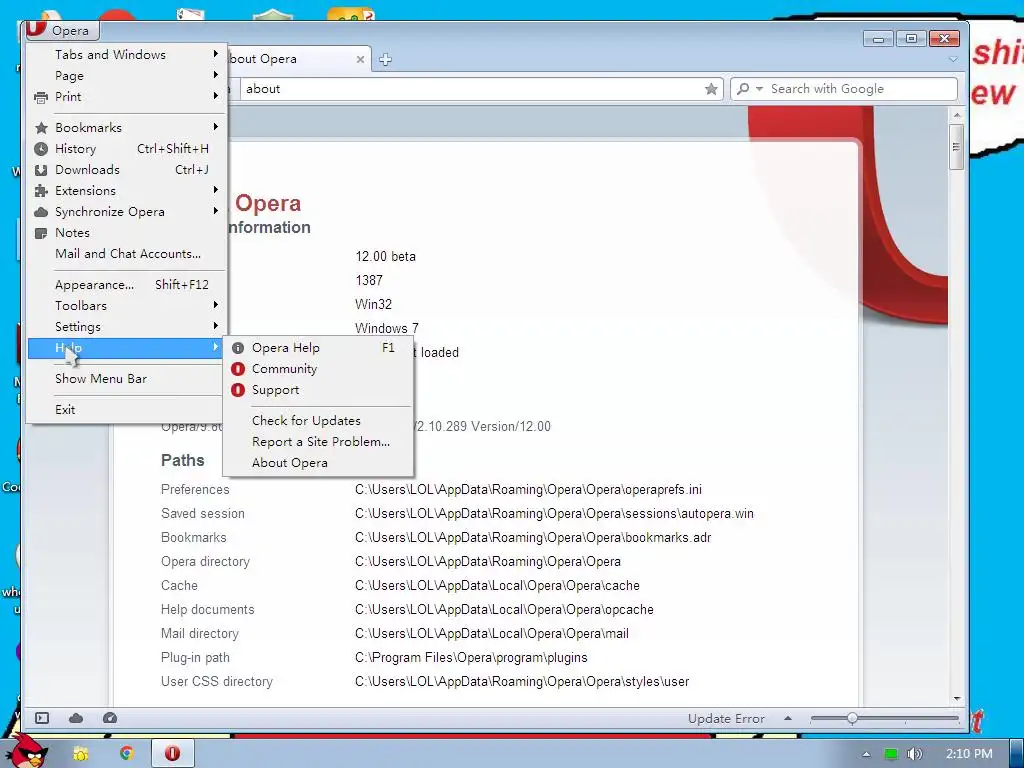The width and height of the screenshot is (1024, 768).
Task: Click the Print printer icon
Action: click(41, 97)
